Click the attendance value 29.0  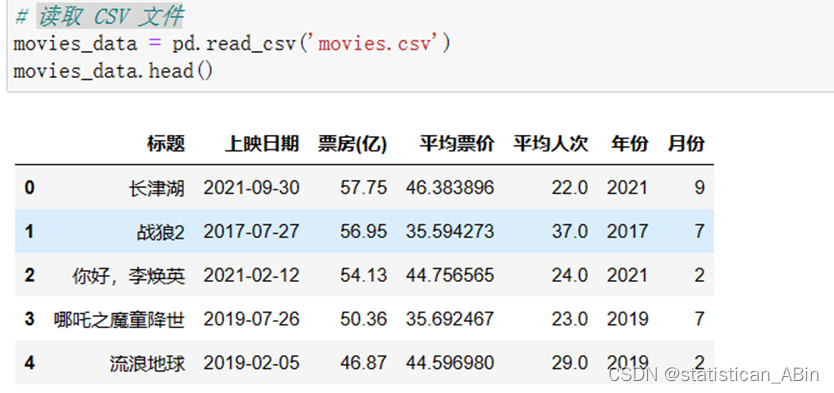click(x=570, y=363)
